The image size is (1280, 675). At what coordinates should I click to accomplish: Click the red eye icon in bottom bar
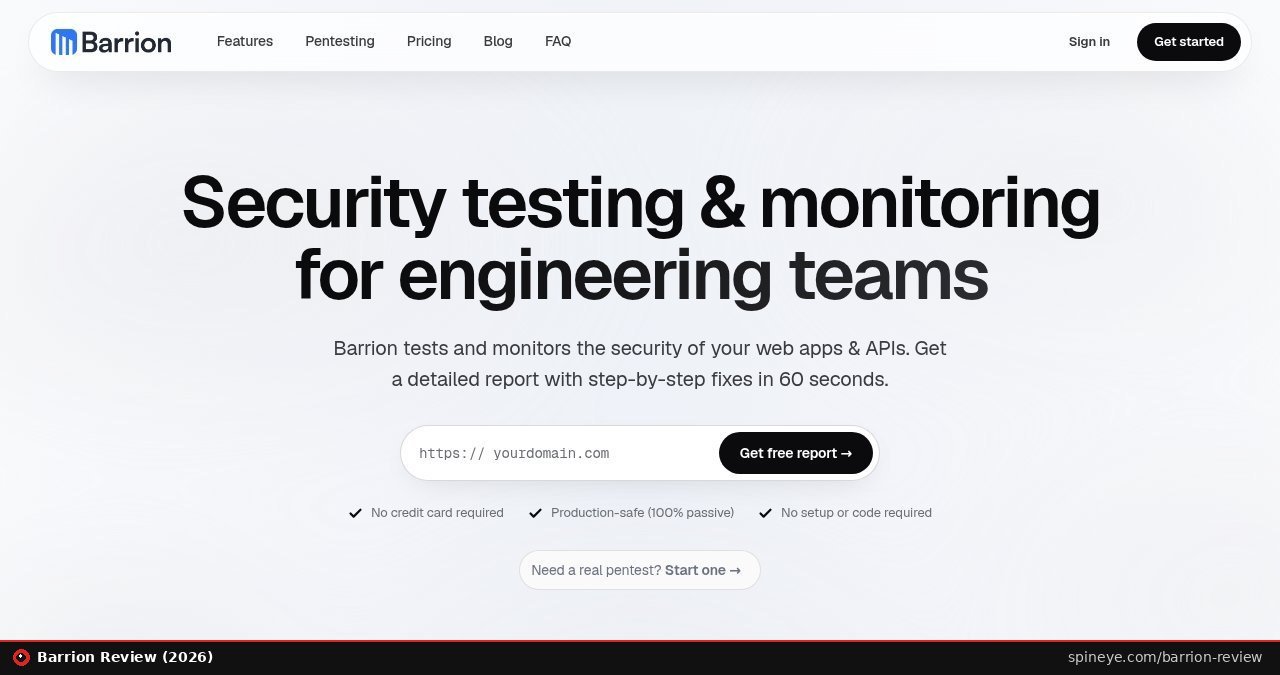(21, 657)
